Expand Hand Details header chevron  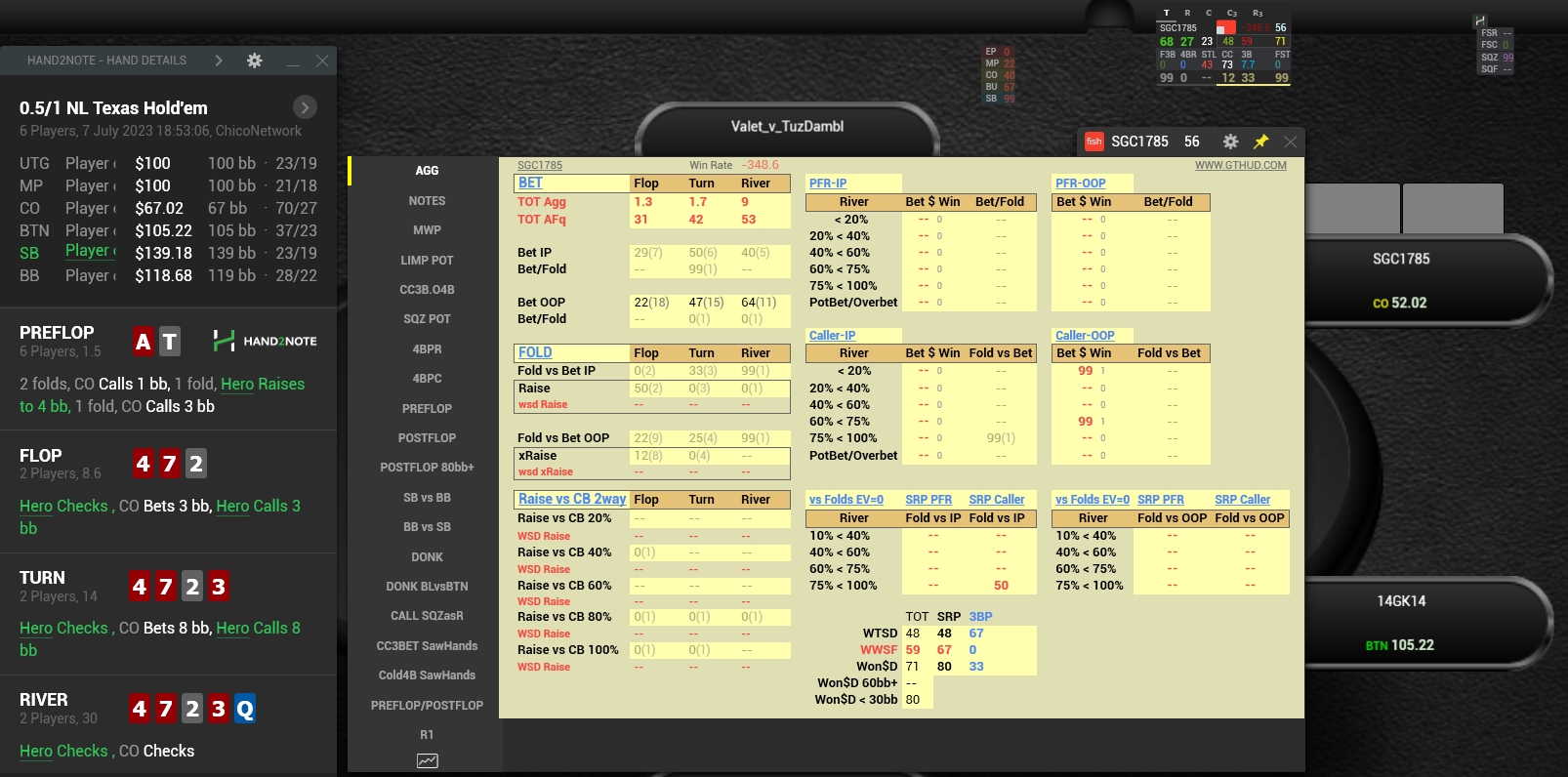[x=219, y=61]
